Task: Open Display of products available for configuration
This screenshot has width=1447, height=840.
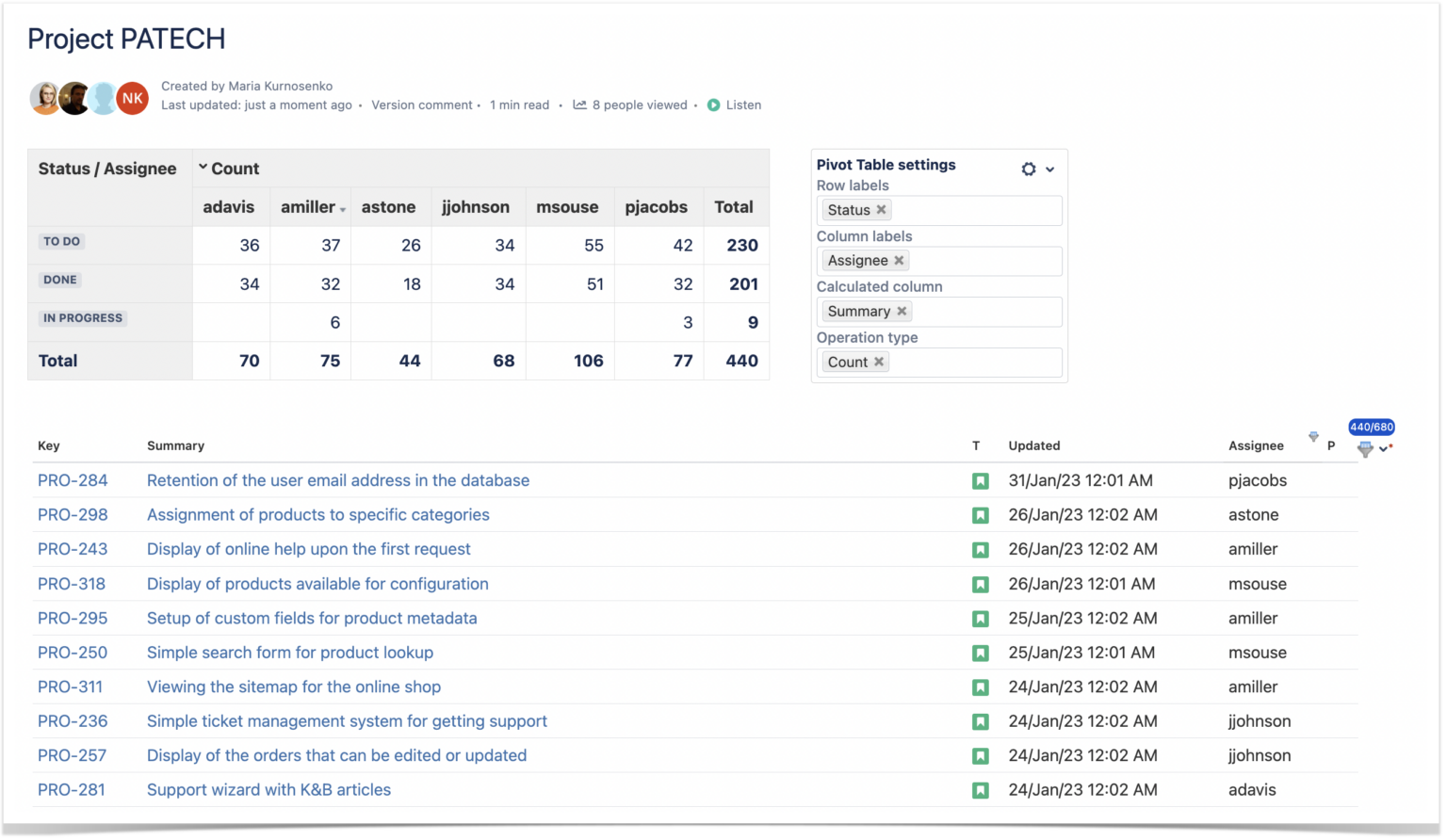Action: [317, 584]
